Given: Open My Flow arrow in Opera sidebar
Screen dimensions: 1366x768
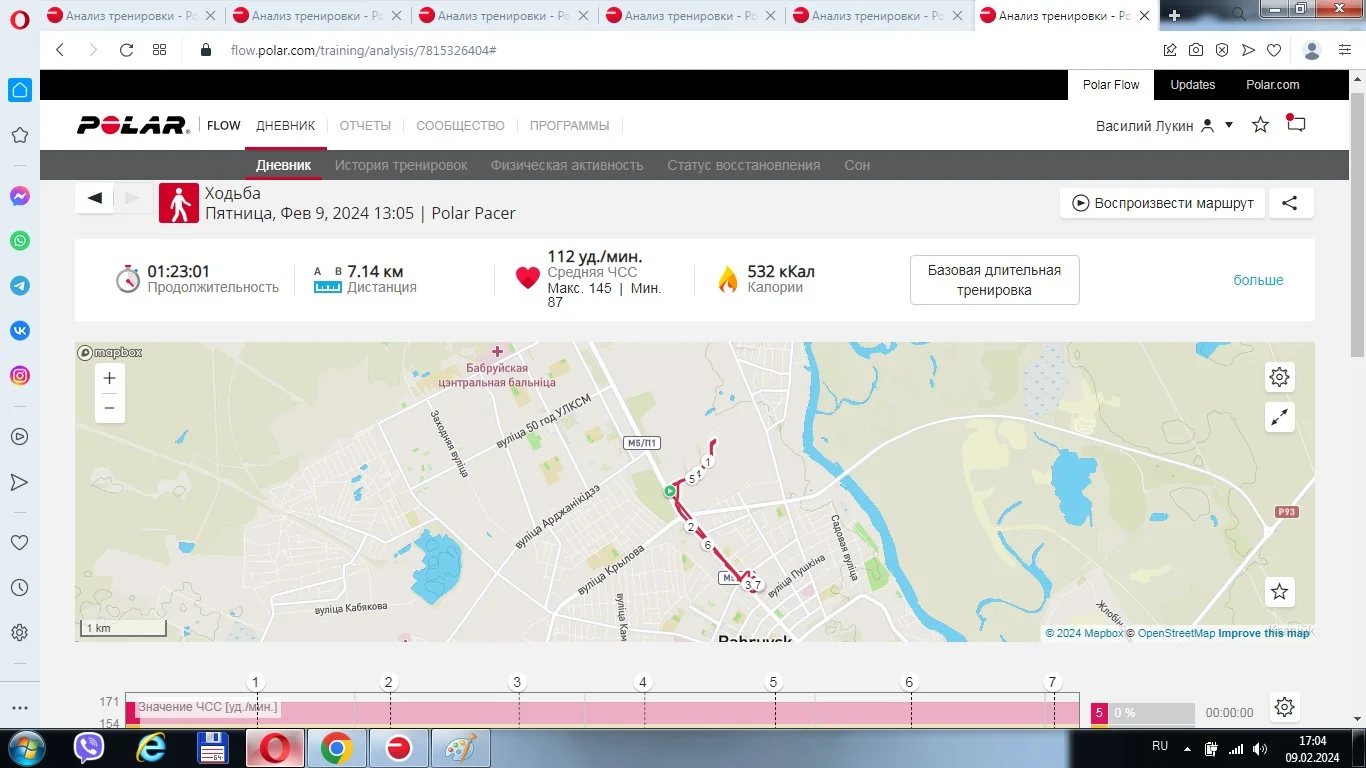Looking at the screenshot, I should pos(20,482).
